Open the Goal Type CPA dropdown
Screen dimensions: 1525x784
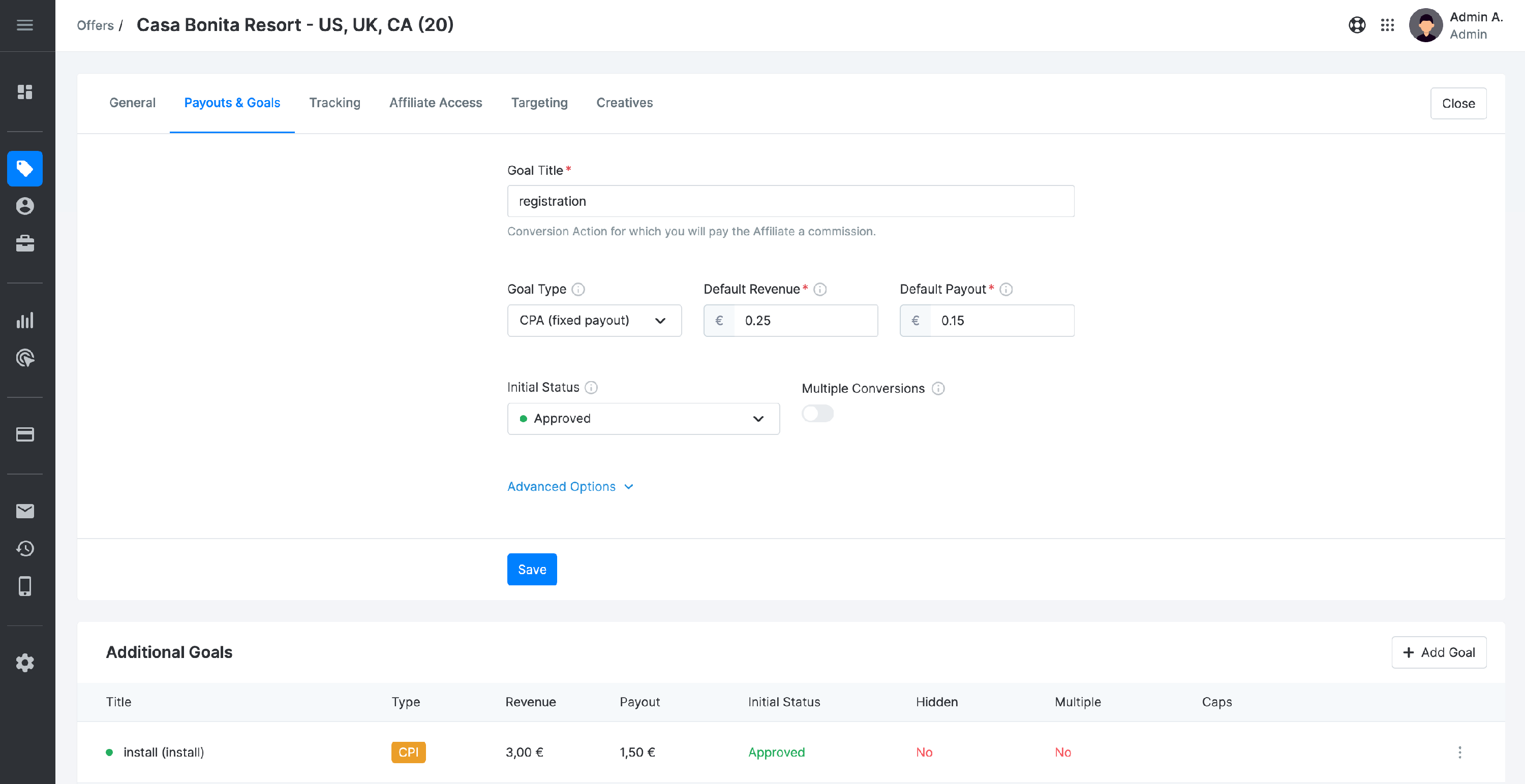(x=594, y=321)
